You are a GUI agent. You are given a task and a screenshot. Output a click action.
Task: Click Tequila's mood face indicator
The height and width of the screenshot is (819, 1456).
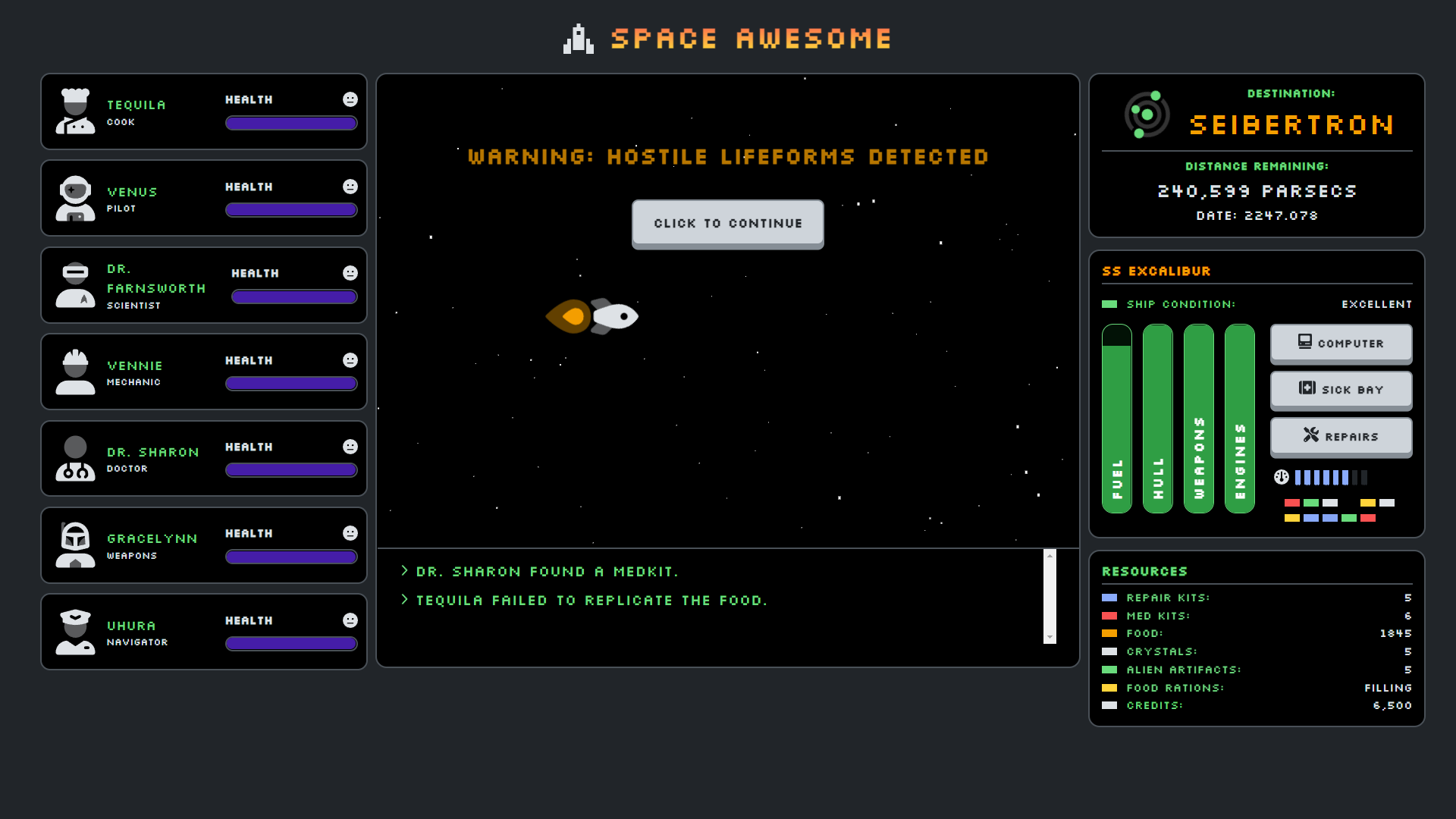350,99
